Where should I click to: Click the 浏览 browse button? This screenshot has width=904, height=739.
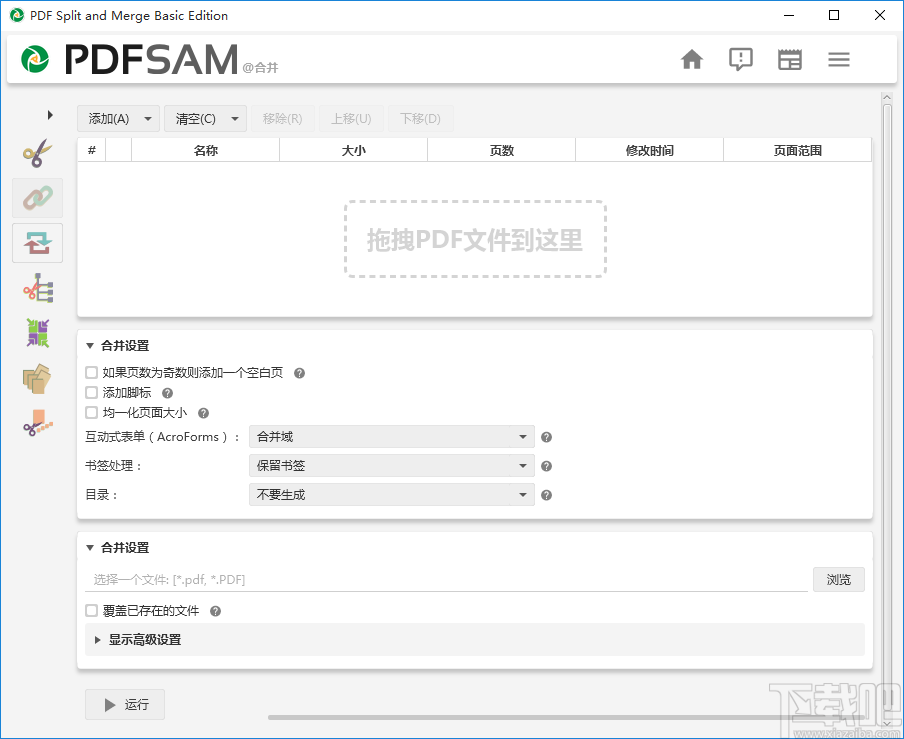pos(838,579)
